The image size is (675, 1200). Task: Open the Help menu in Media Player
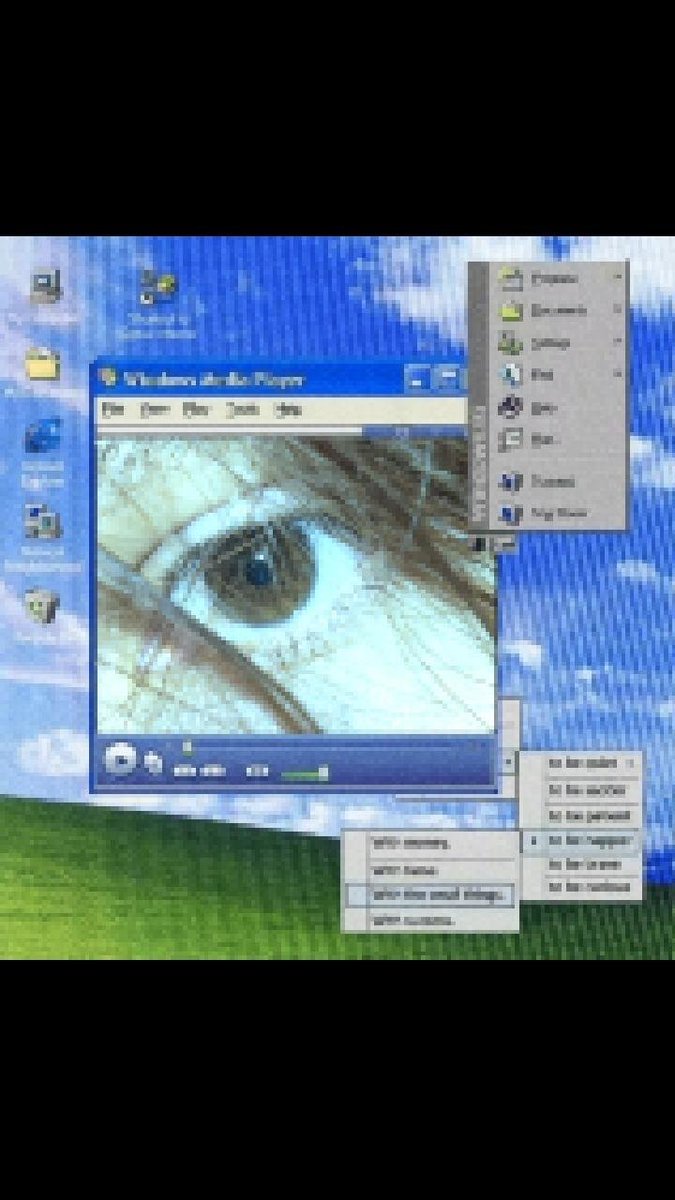(287, 410)
